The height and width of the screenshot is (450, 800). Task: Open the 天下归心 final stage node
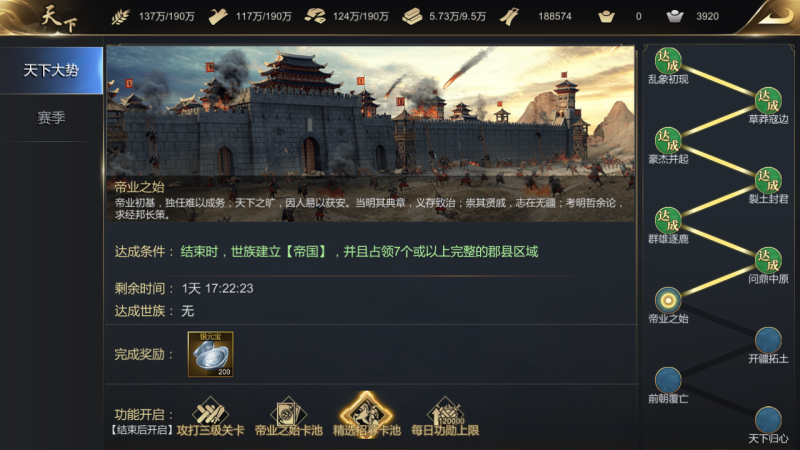768,419
